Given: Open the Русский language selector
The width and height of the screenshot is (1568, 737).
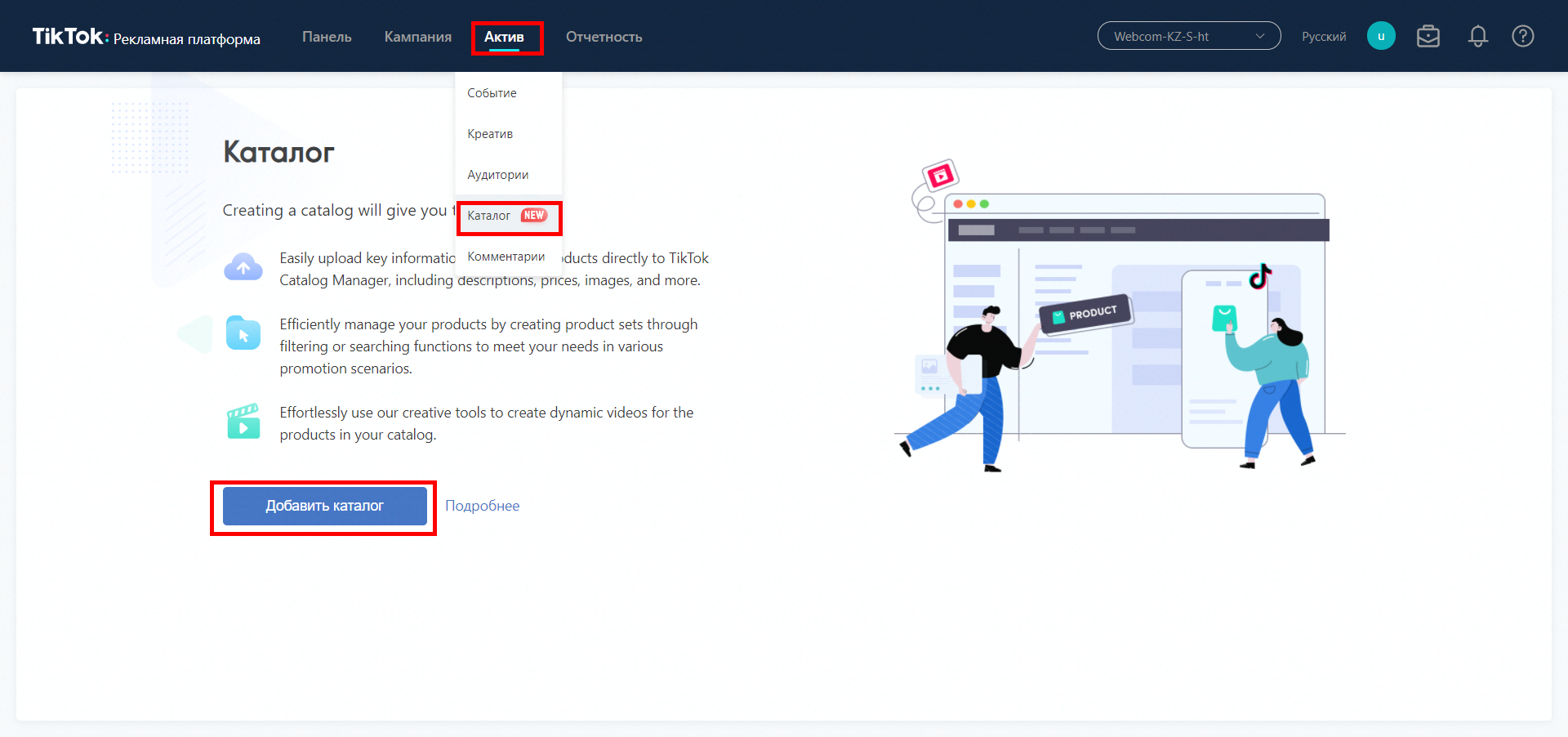Looking at the screenshot, I should [1324, 37].
